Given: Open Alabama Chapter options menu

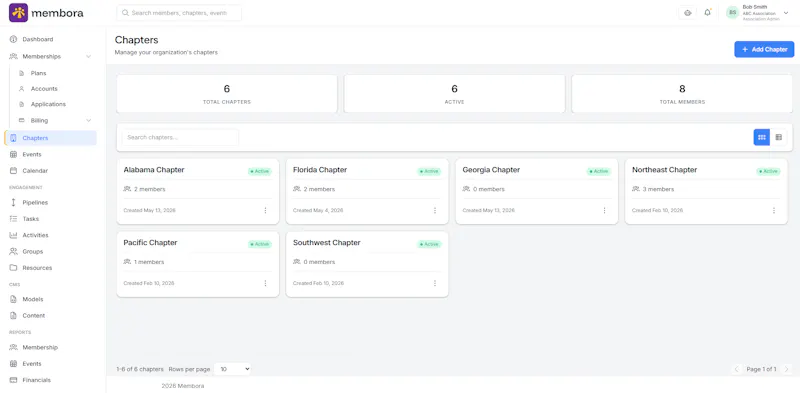Looking at the screenshot, I should tap(265, 210).
